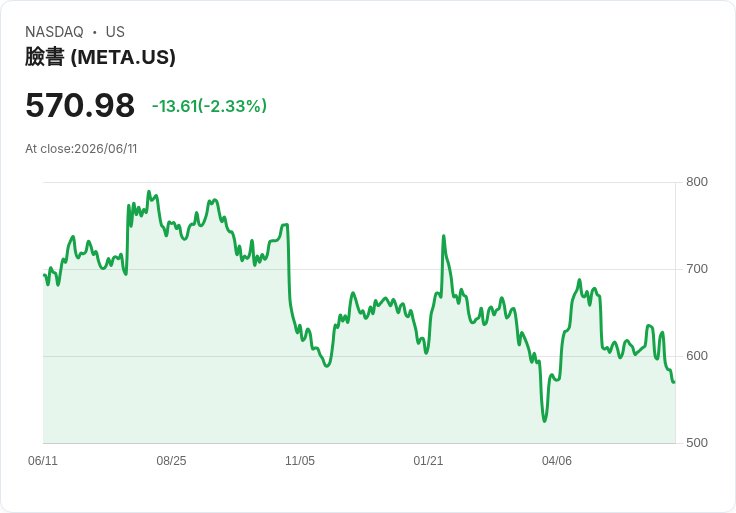Click the 11/05 x-axis date label

coord(300,460)
